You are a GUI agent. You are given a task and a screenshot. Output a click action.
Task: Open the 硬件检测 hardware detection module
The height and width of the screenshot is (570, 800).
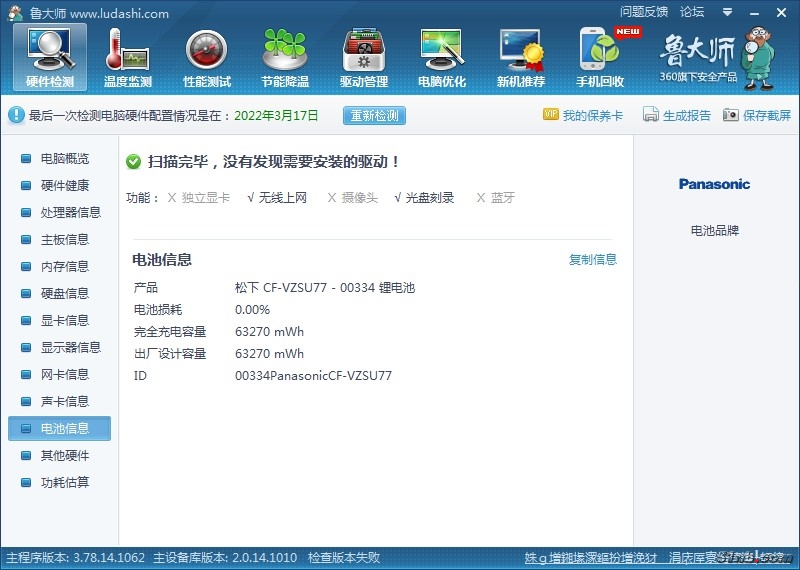pos(50,58)
